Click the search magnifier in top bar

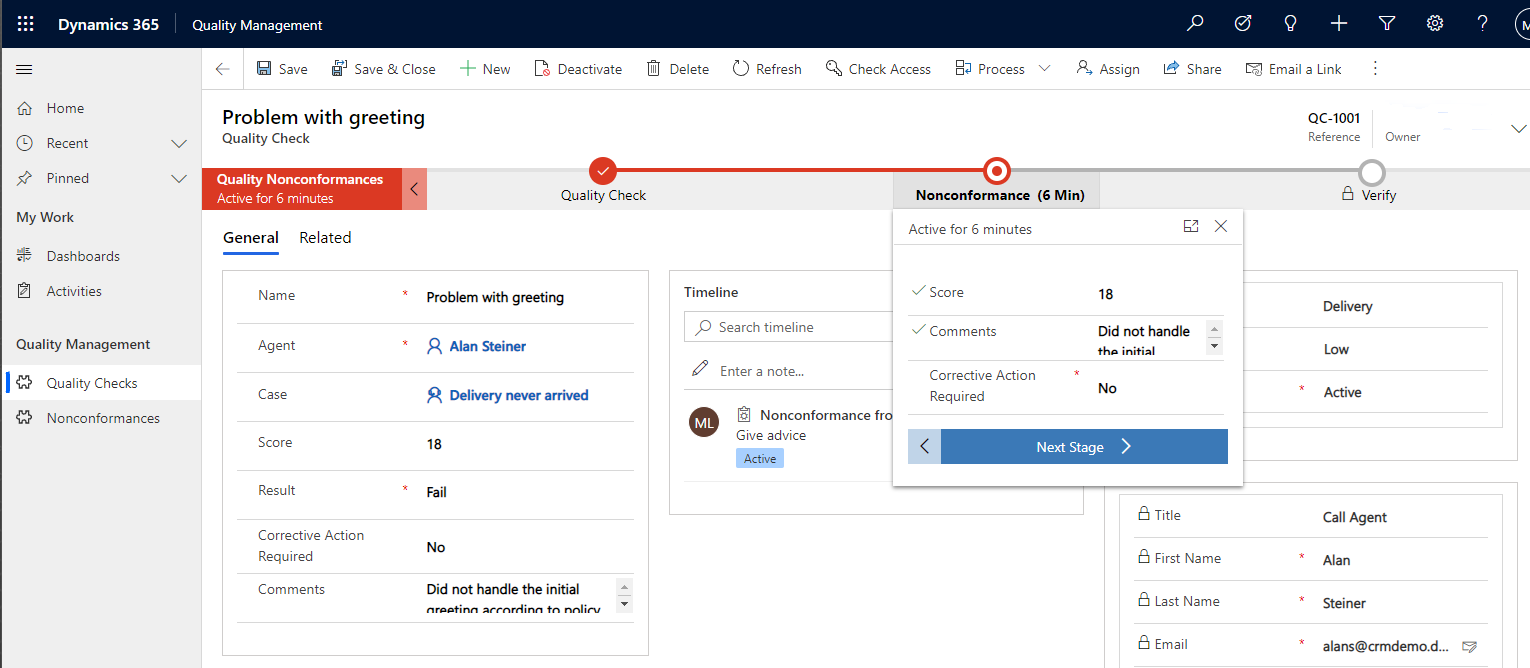coord(1195,24)
